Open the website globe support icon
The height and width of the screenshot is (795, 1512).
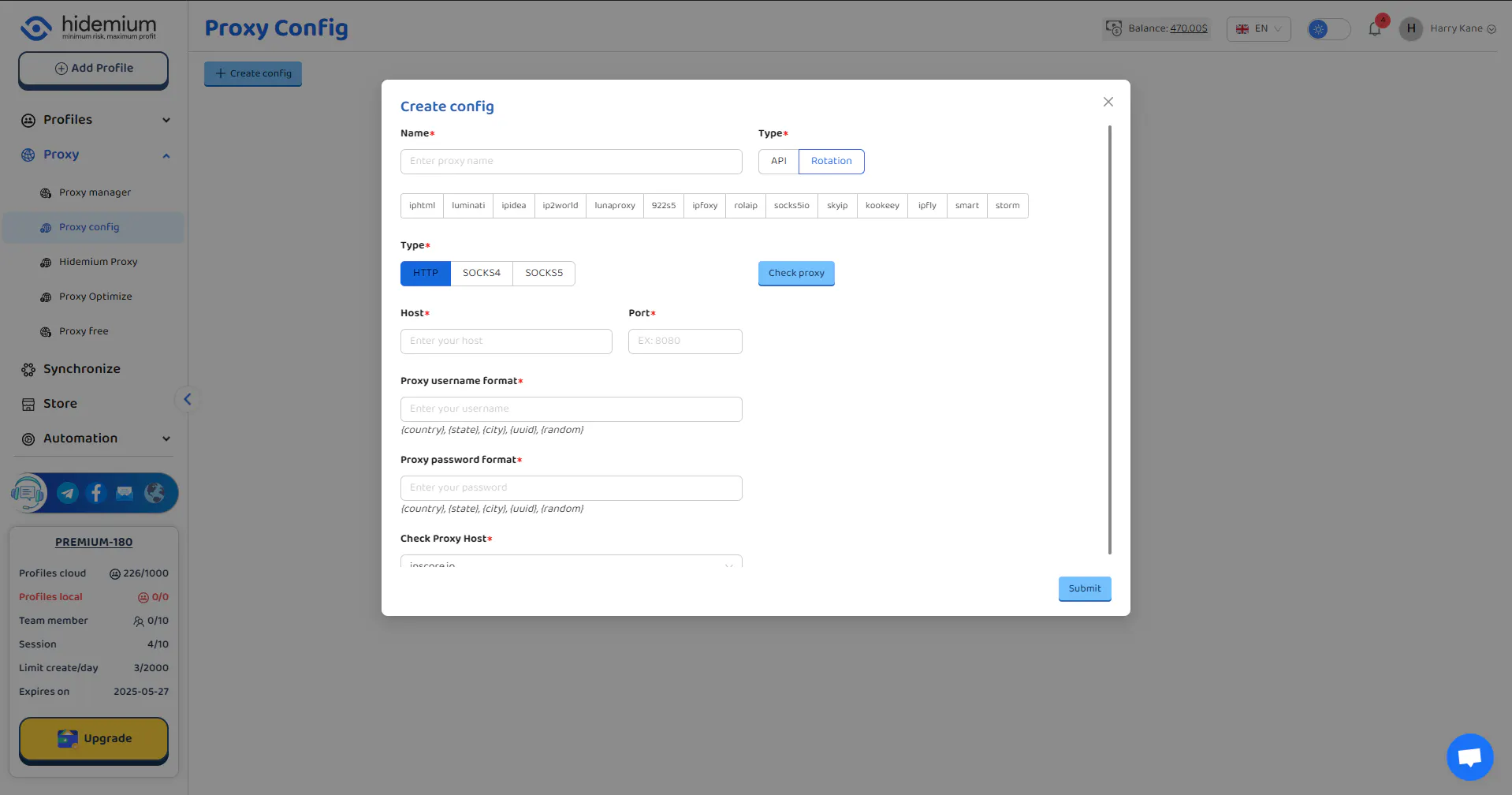click(x=155, y=493)
